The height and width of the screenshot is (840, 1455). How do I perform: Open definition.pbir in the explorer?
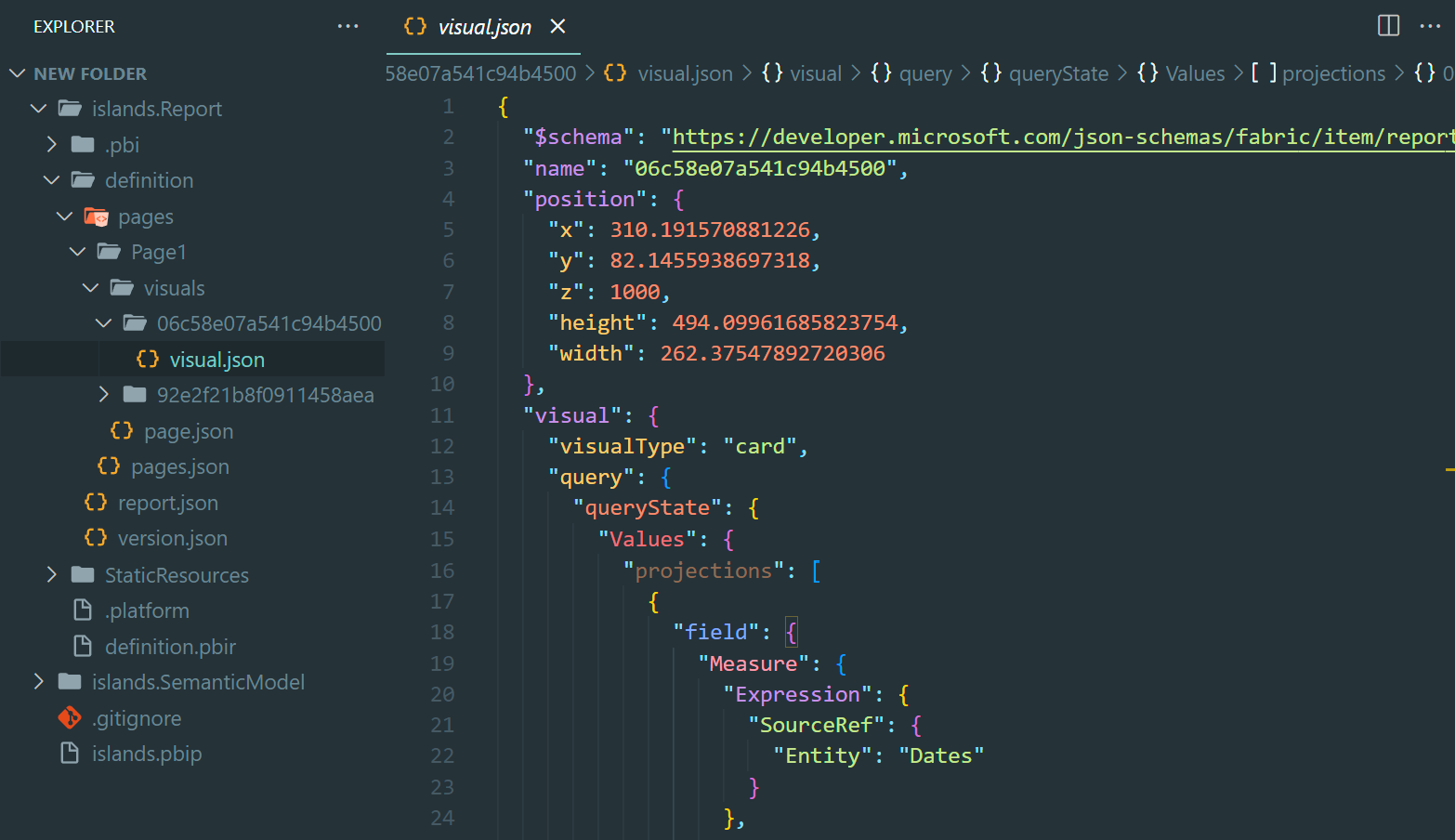point(170,647)
